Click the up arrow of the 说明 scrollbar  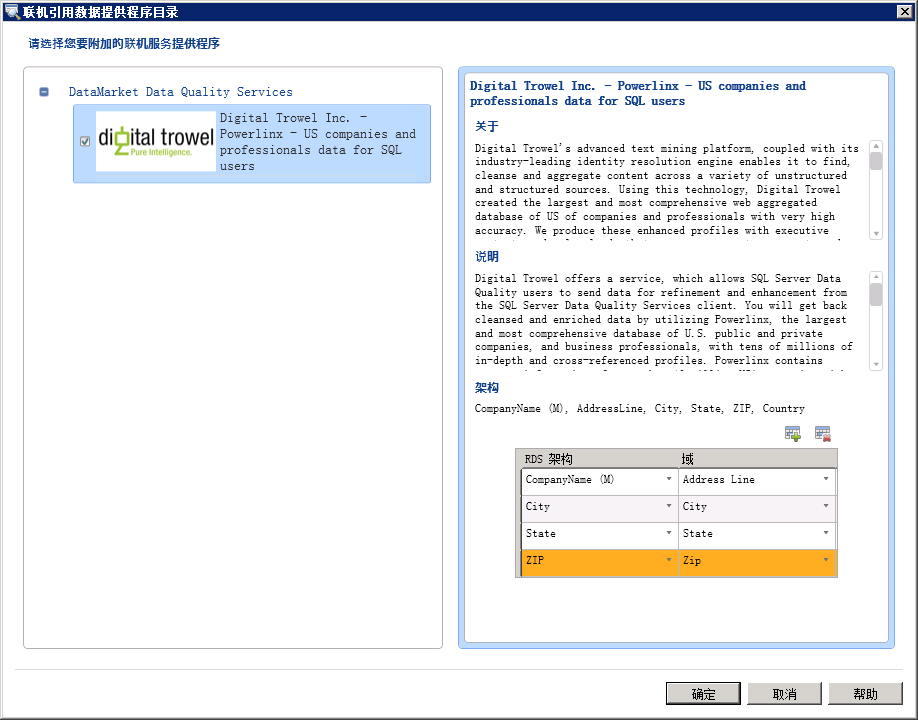[x=876, y=277]
